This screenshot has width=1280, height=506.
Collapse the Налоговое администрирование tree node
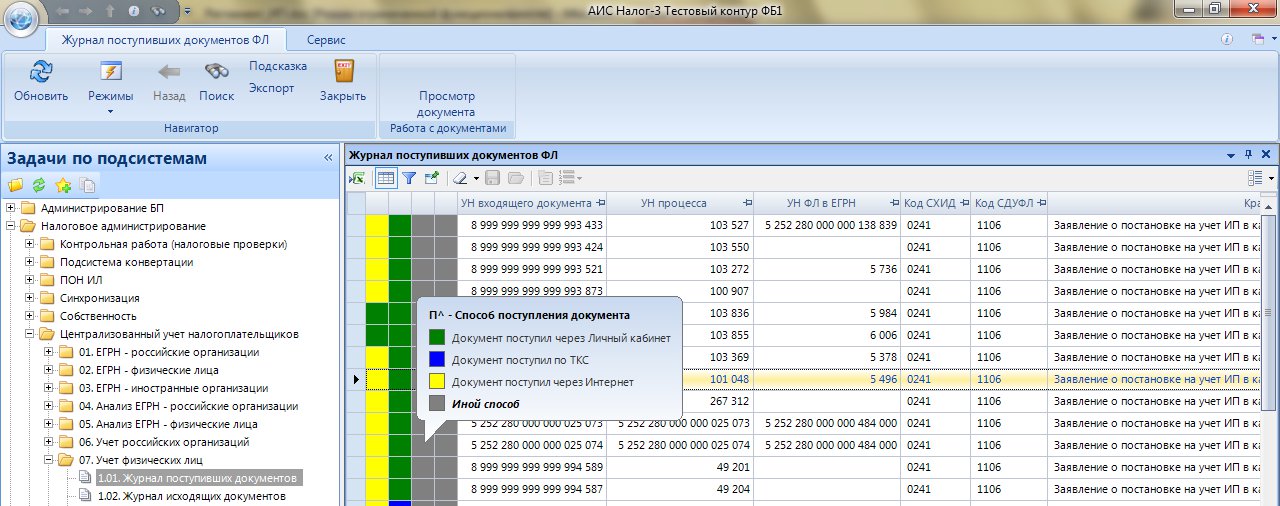(x=12, y=226)
